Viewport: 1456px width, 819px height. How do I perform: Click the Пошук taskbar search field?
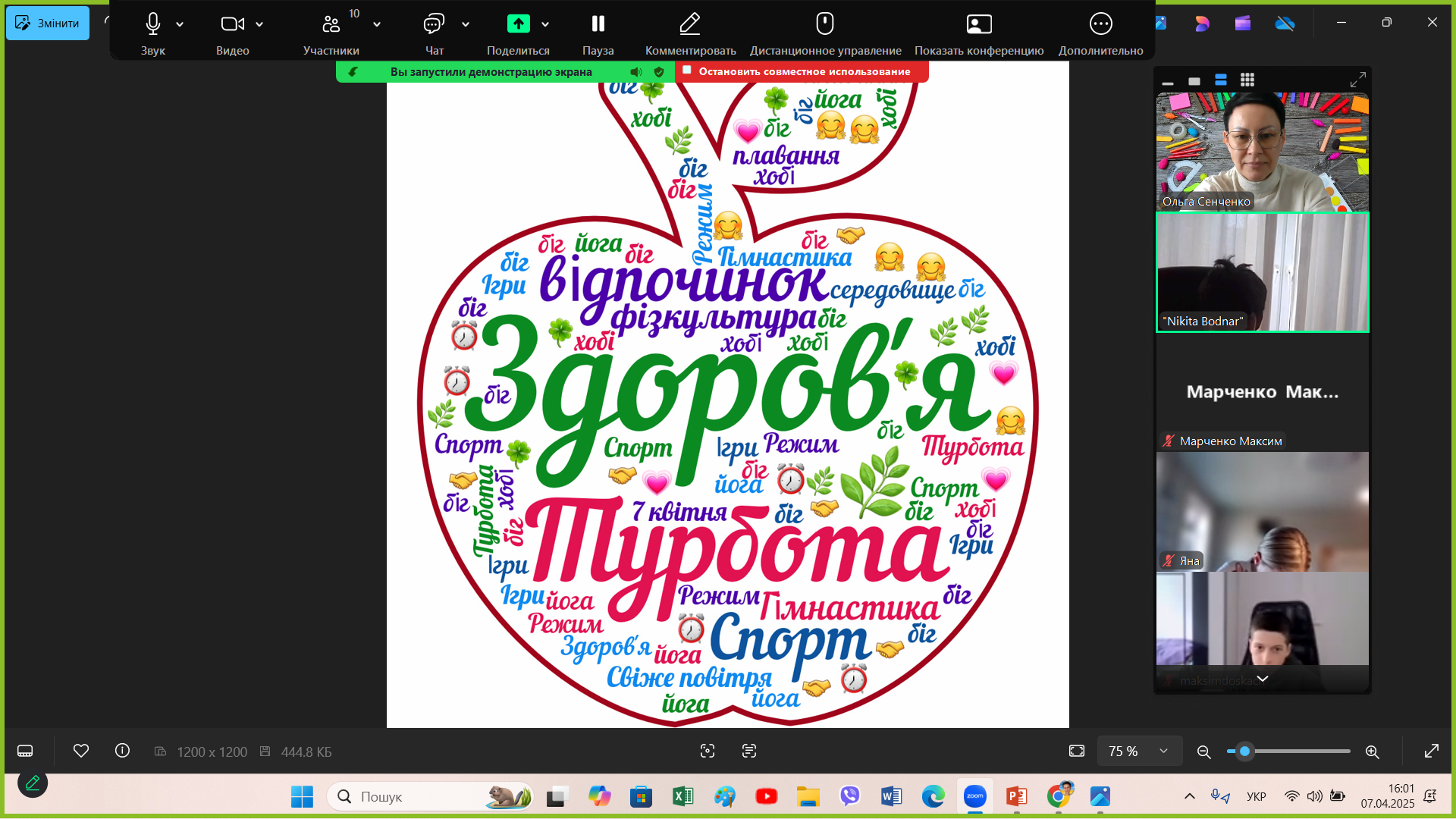coord(430,796)
